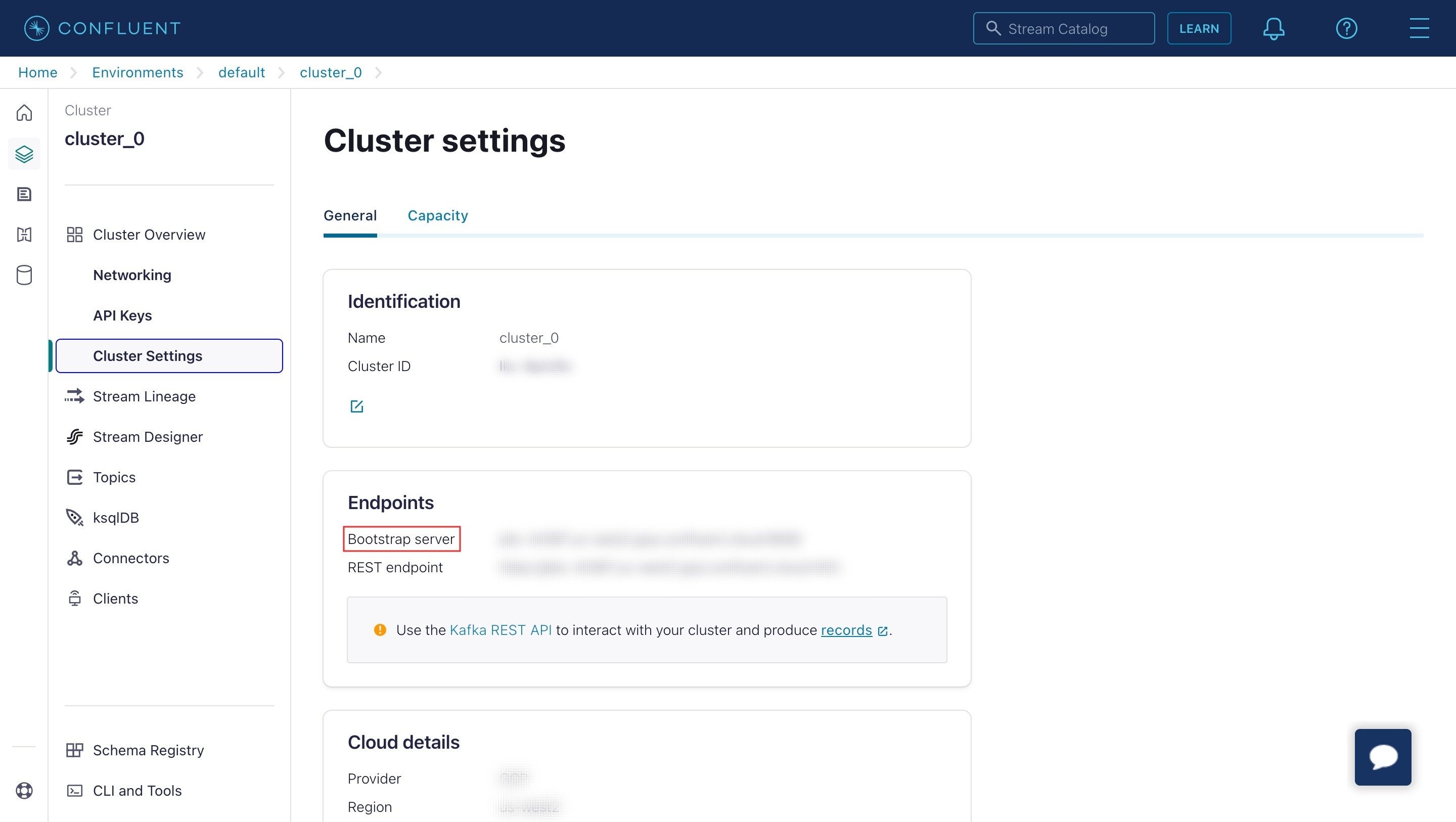Open the database cylinder icon in rail
Image resolution: width=1456 pixels, height=822 pixels.
24,275
